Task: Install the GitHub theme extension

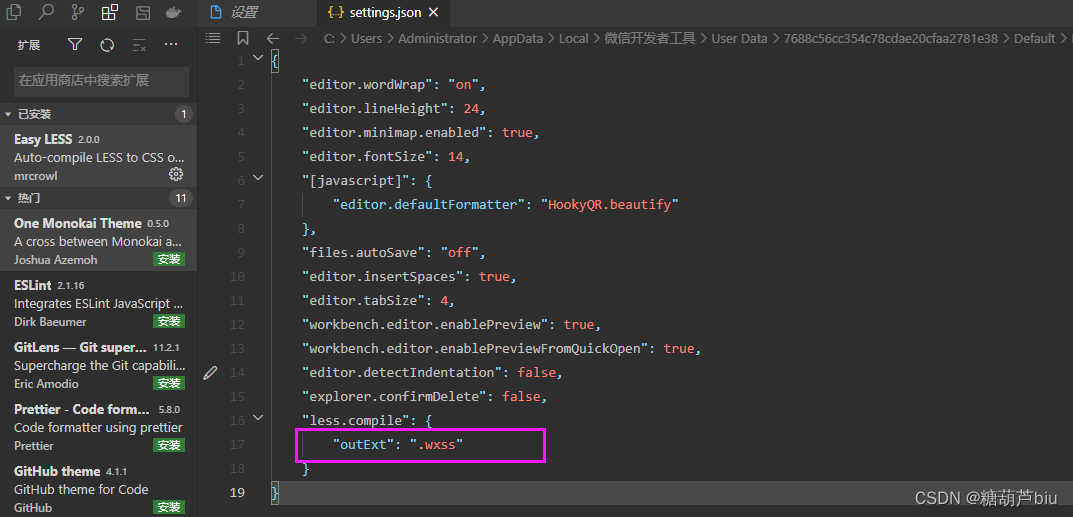Action: pyautogui.click(x=169, y=507)
